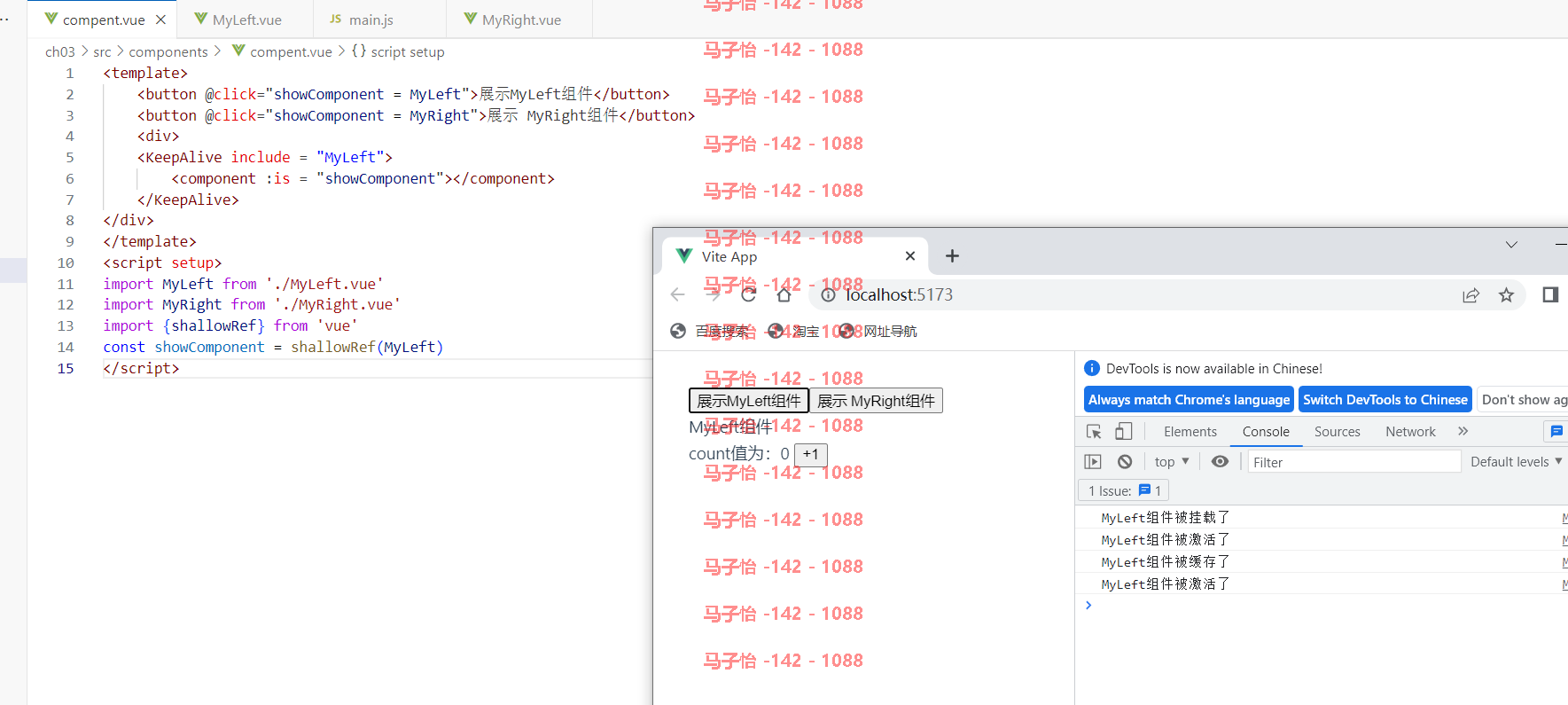1568x705 pixels.
Task: Click the Don't show again button
Action: coord(1524,400)
